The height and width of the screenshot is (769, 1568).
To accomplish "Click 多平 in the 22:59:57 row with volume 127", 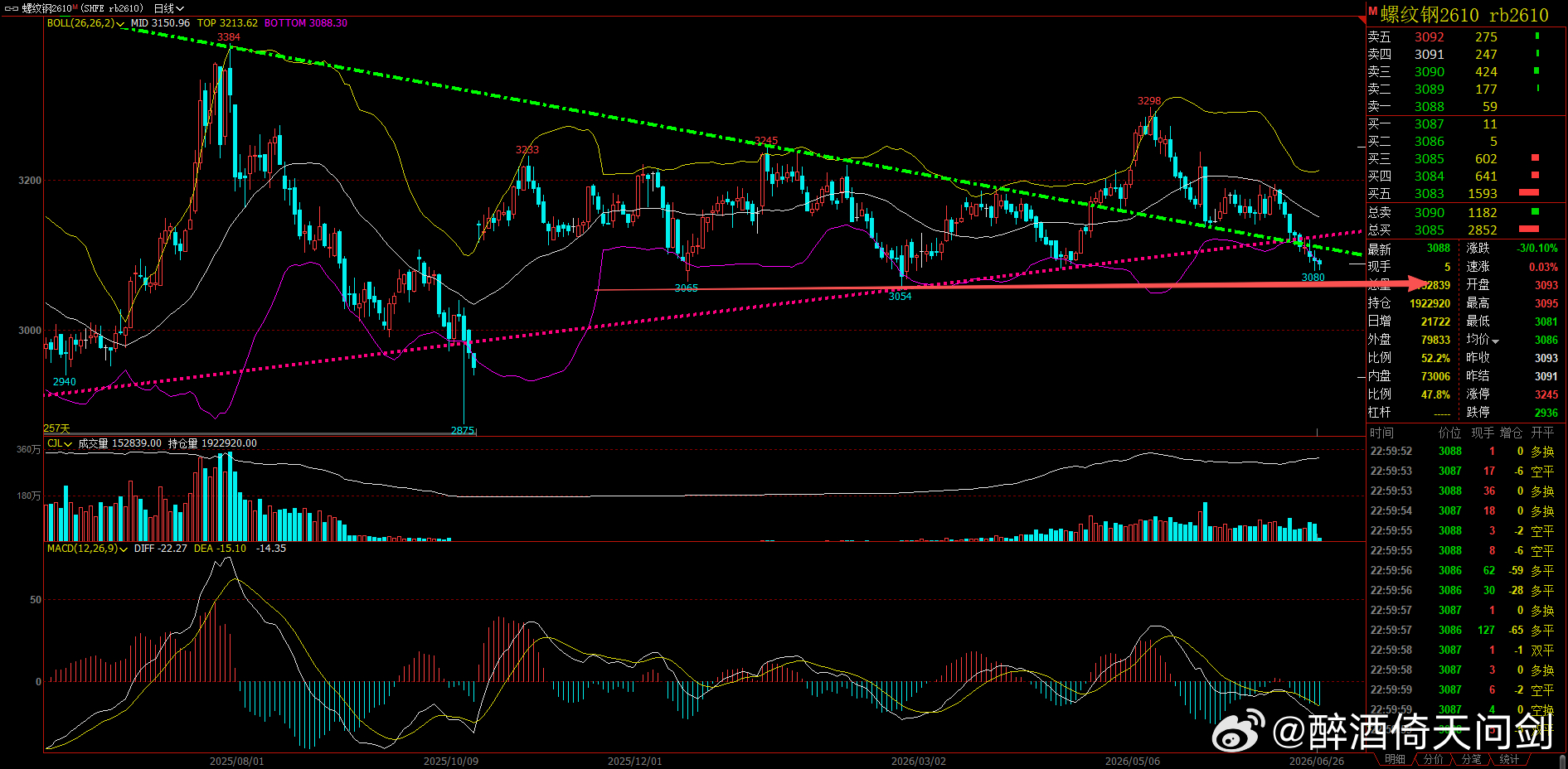I will click(x=1542, y=631).
